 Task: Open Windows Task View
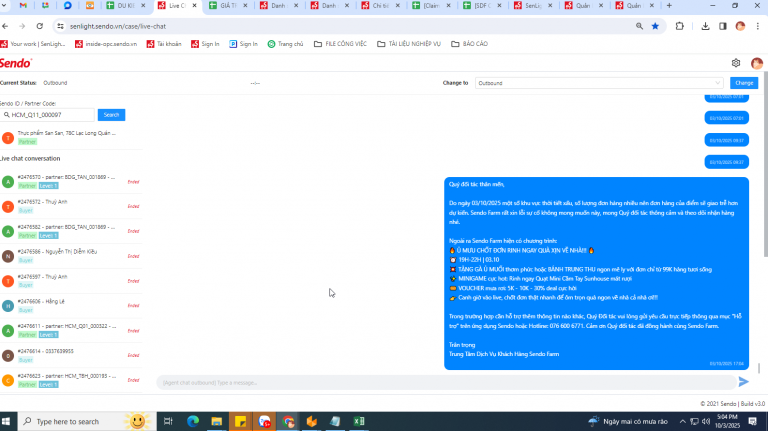pyautogui.click(x=168, y=421)
